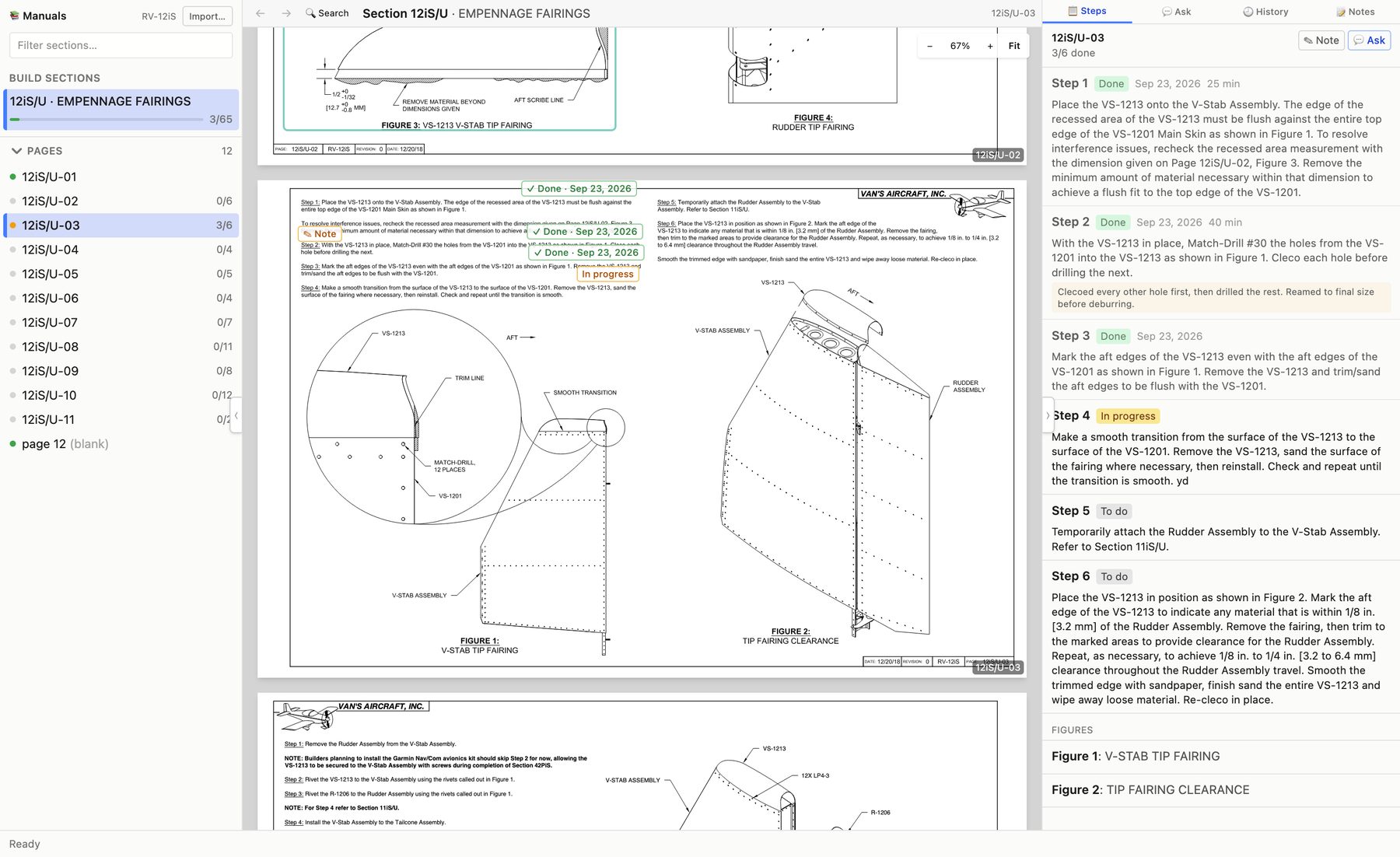Click the 12iS/U-02 page label badge
This screenshot has height=857, width=1400.
point(997,155)
